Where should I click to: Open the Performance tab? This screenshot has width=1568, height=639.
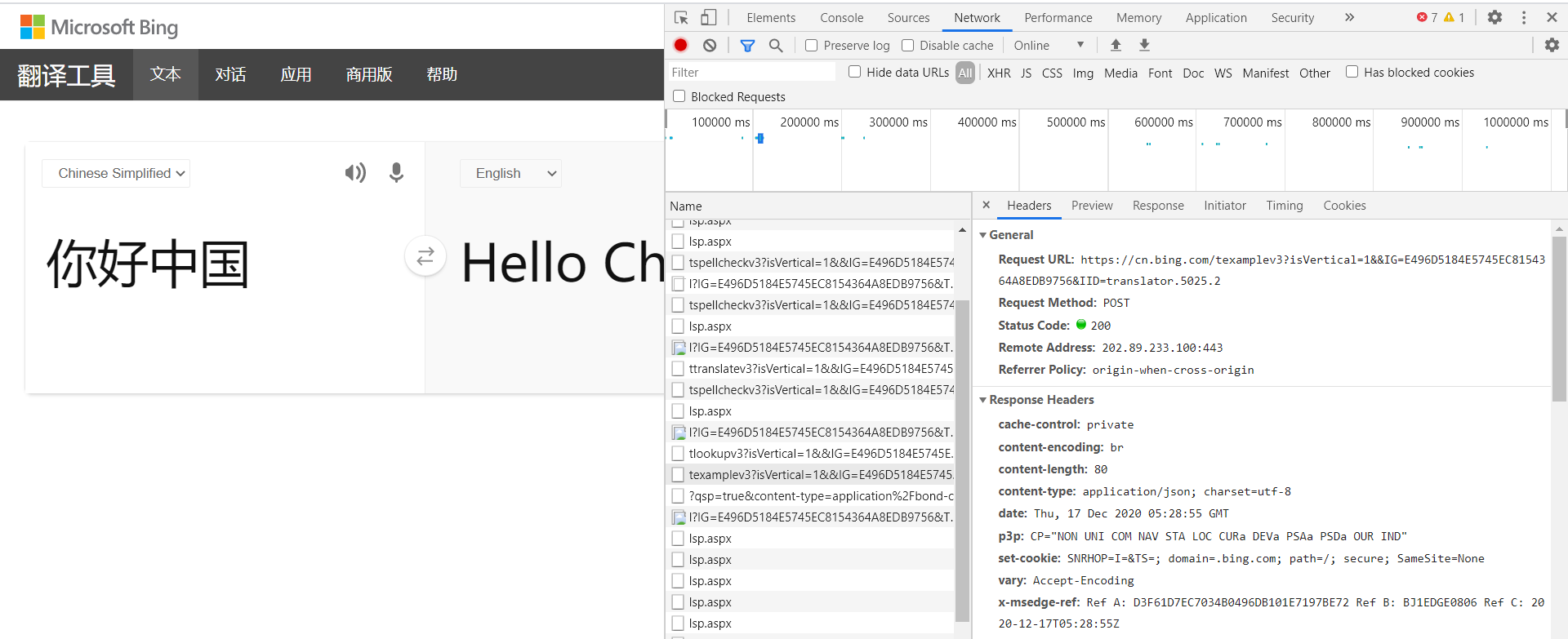point(1058,18)
